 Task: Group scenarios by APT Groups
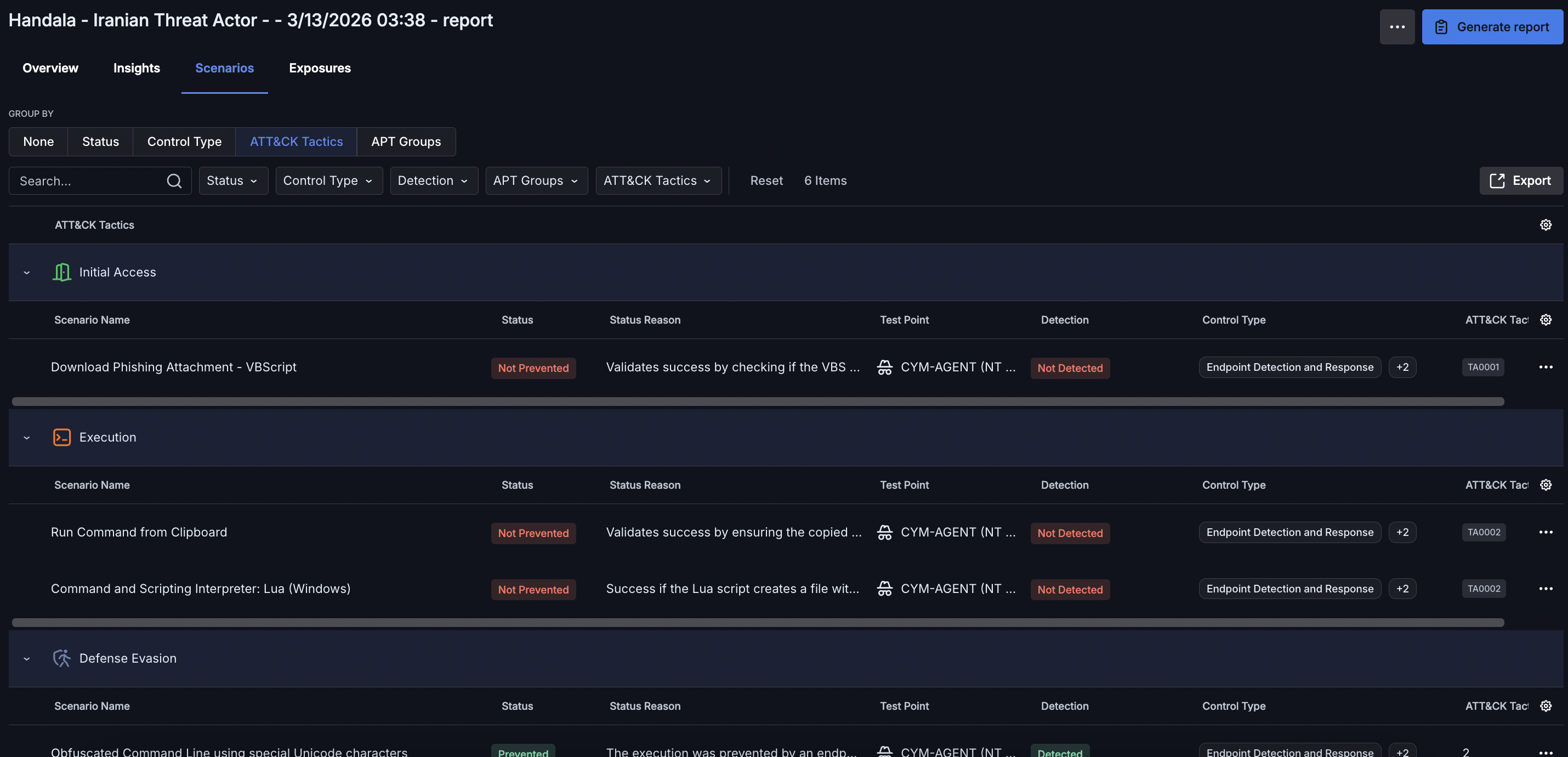point(406,142)
